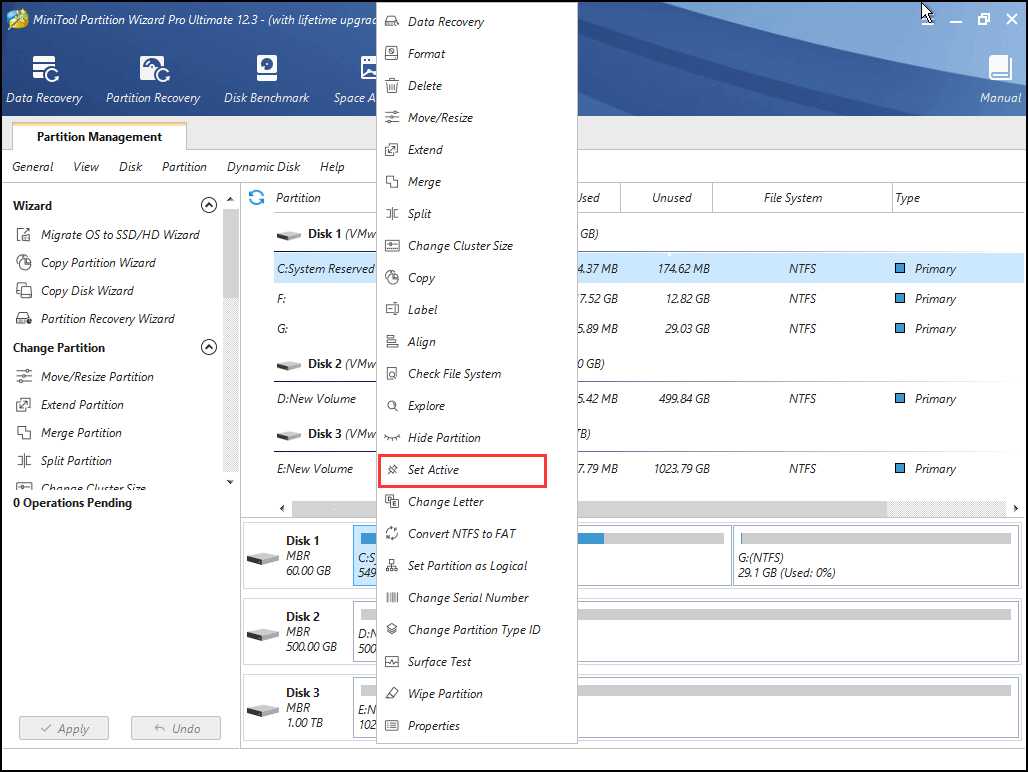This screenshot has width=1028, height=772.
Task: Click the Hide Partition eye icon
Action: tap(391, 437)
